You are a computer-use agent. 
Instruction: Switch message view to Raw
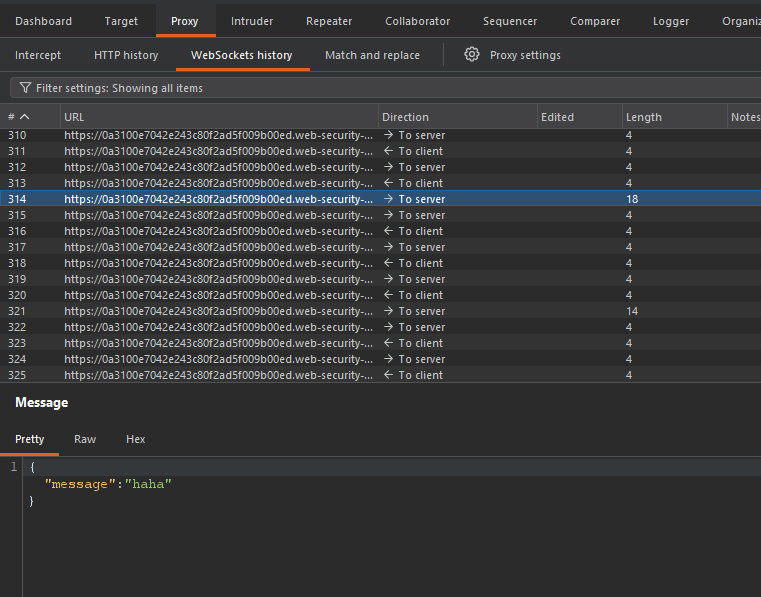[85, 439]
